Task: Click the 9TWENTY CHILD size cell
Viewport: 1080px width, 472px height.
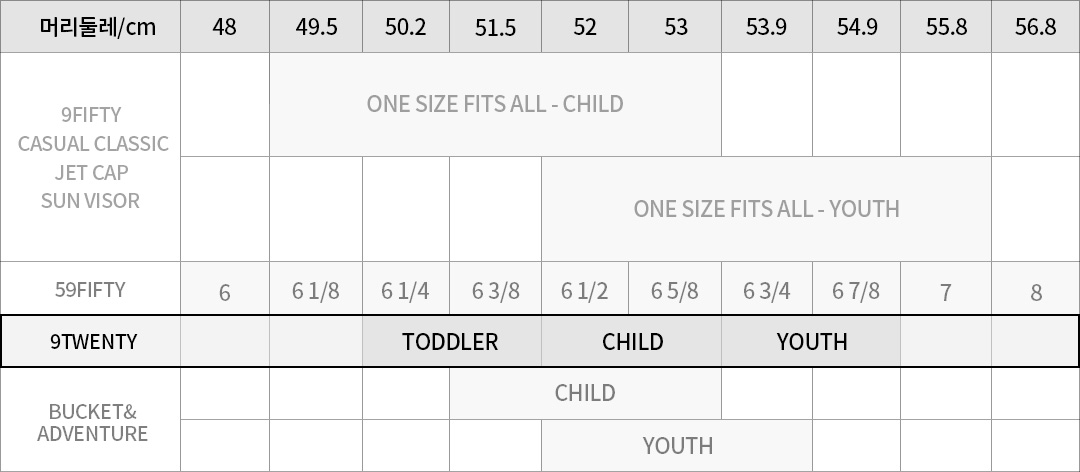Action: [632, 342]
